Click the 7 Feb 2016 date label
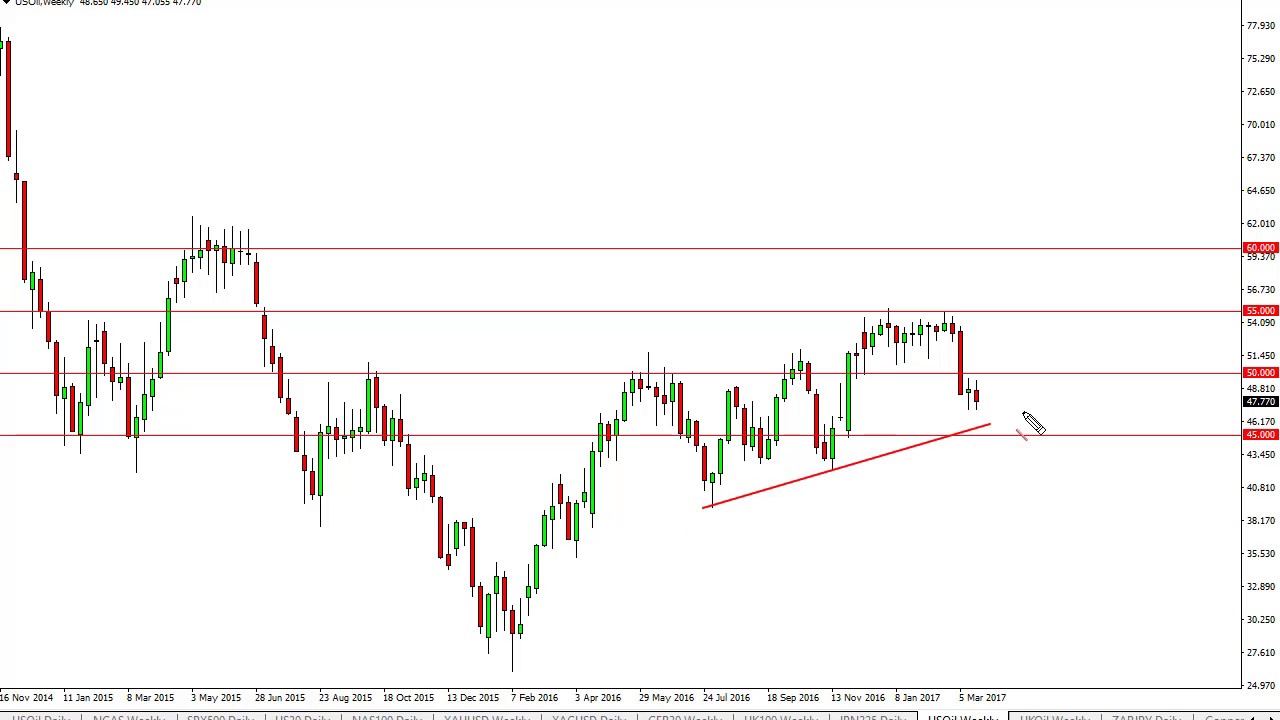 click(x=535, y=698)
